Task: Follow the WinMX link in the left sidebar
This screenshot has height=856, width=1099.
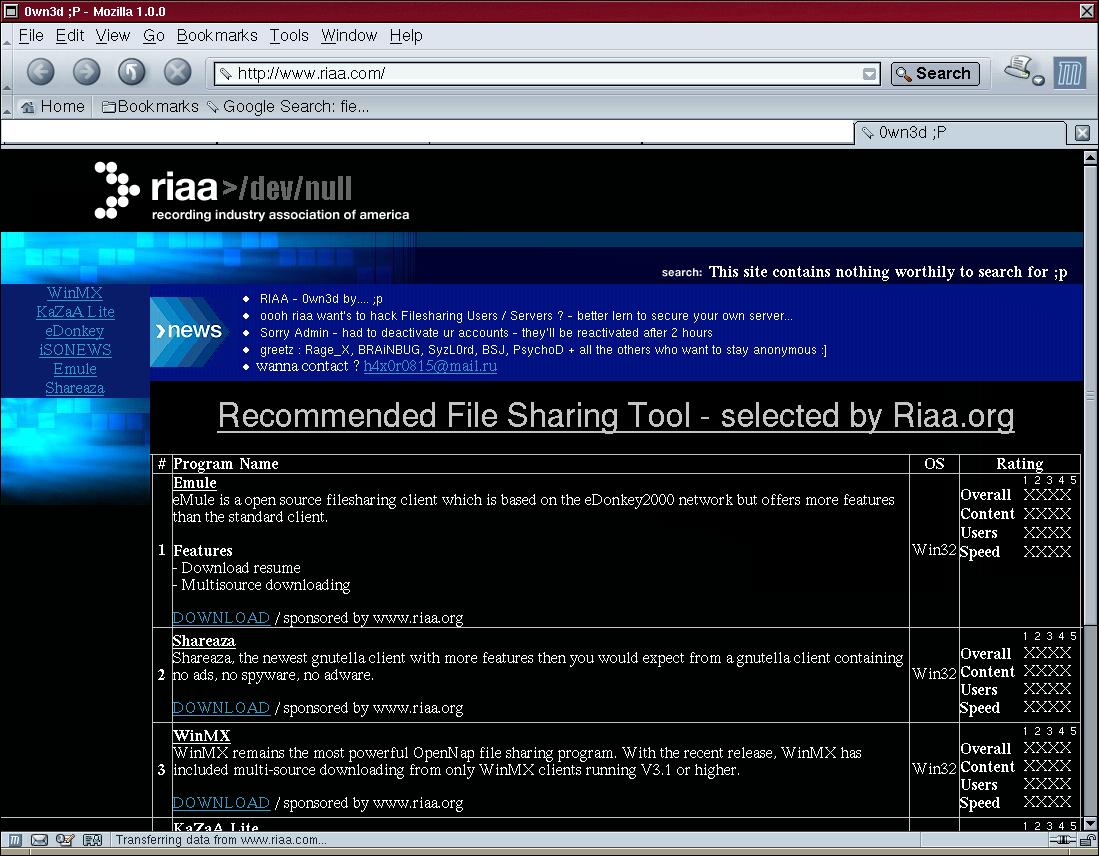Action: 75,293
